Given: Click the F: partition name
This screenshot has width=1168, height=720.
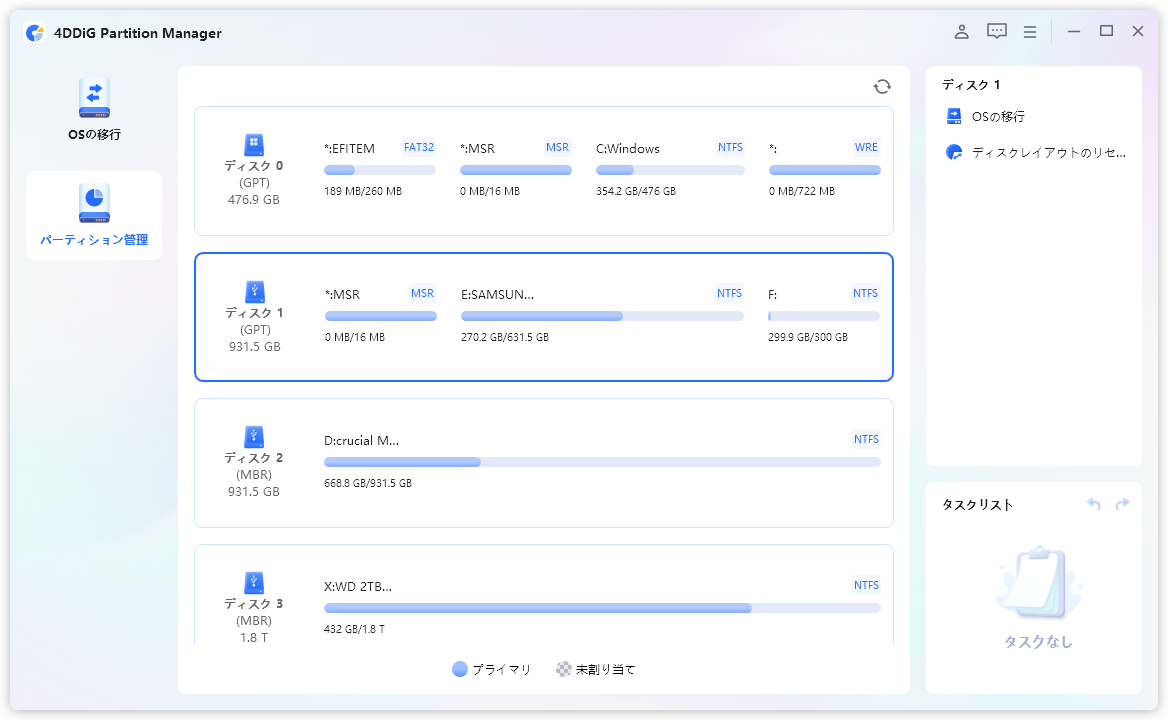Looking at the screenshot, I should (772, 295).
